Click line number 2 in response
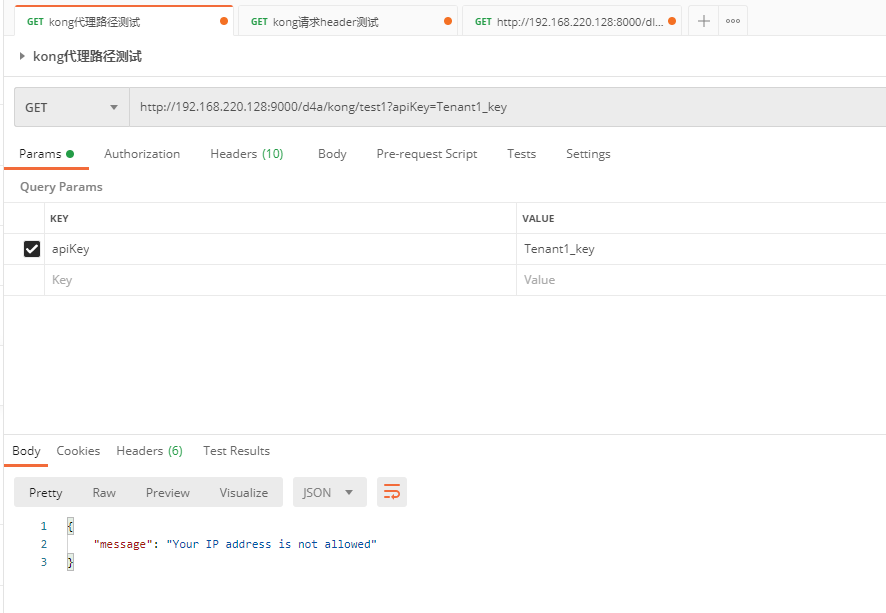This screenshot has height=613, width=886. coord(44,544)
